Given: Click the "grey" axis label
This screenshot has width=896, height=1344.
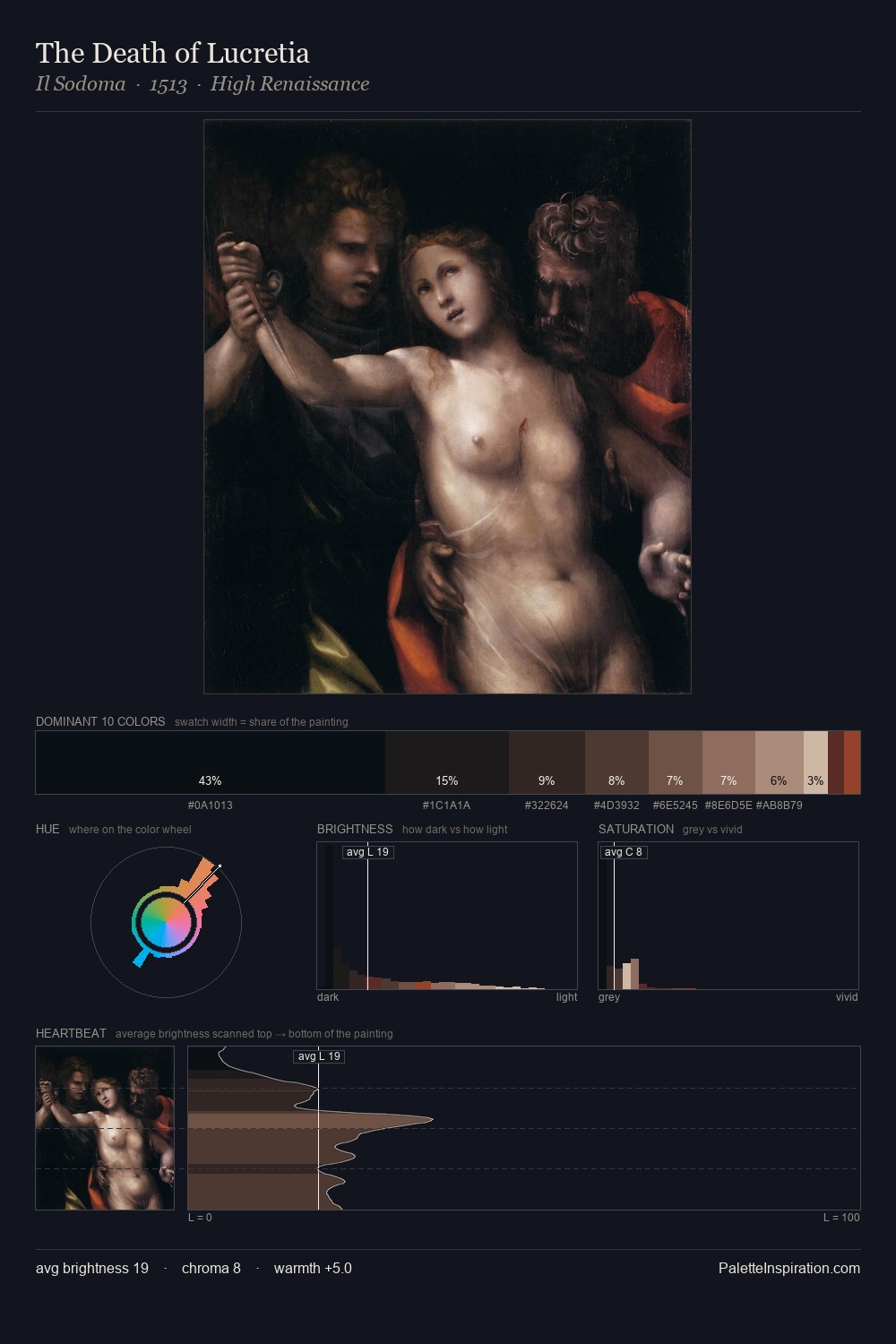Looking at the screenshot, I should pyautogui.click(x=609, y=997).
